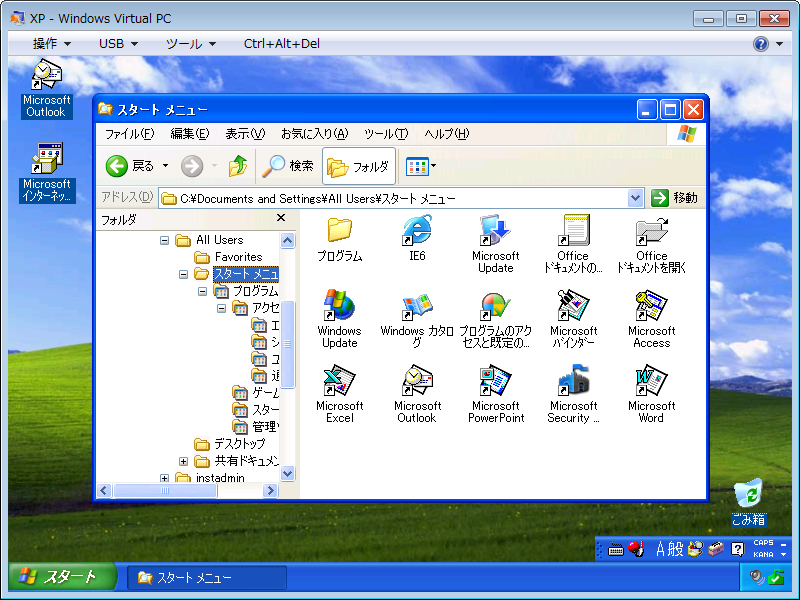Toggle the フォルダ folders pane button

pyautogui.click(x=358, y=166)
